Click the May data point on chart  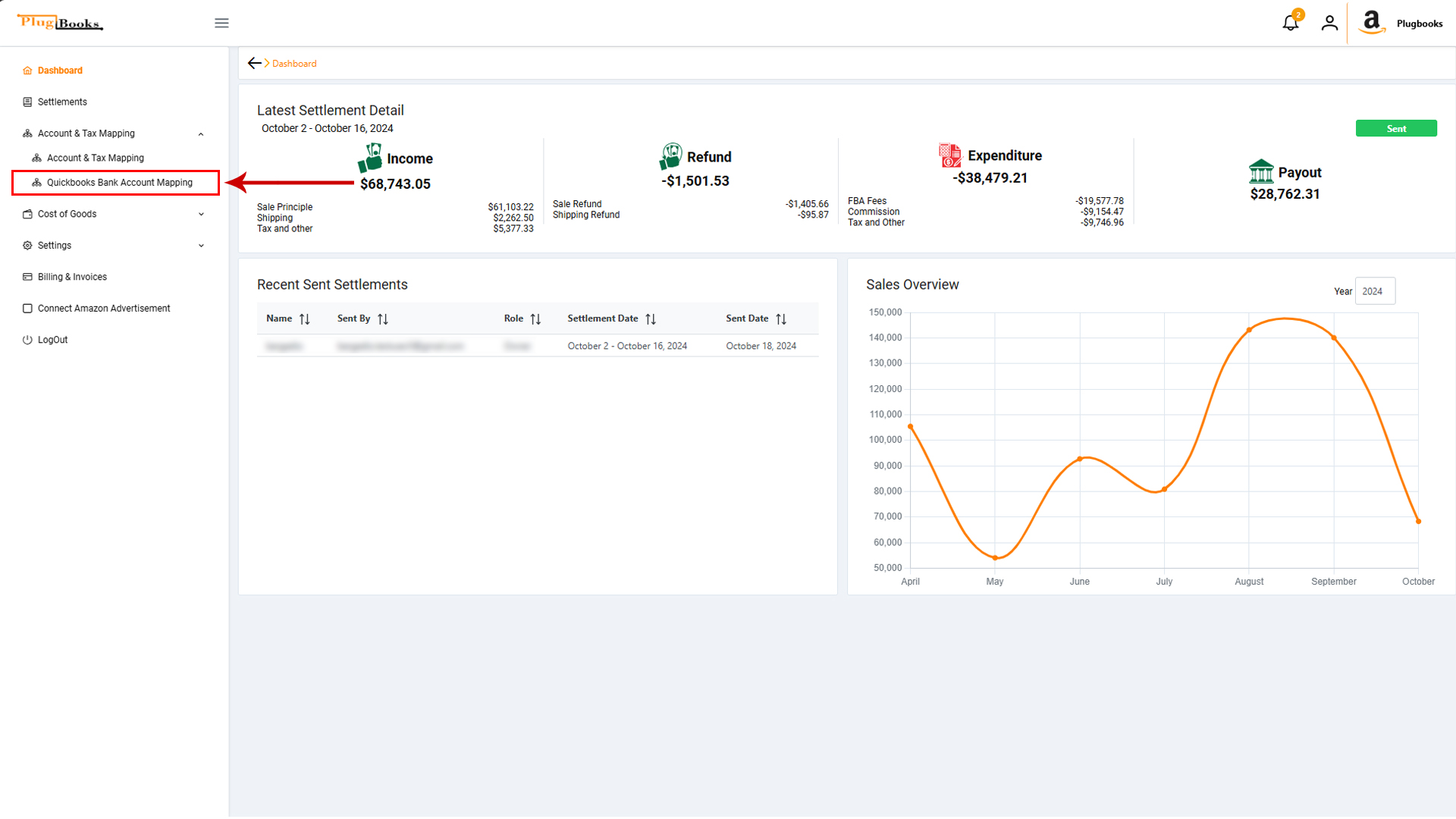coord(995,558)
